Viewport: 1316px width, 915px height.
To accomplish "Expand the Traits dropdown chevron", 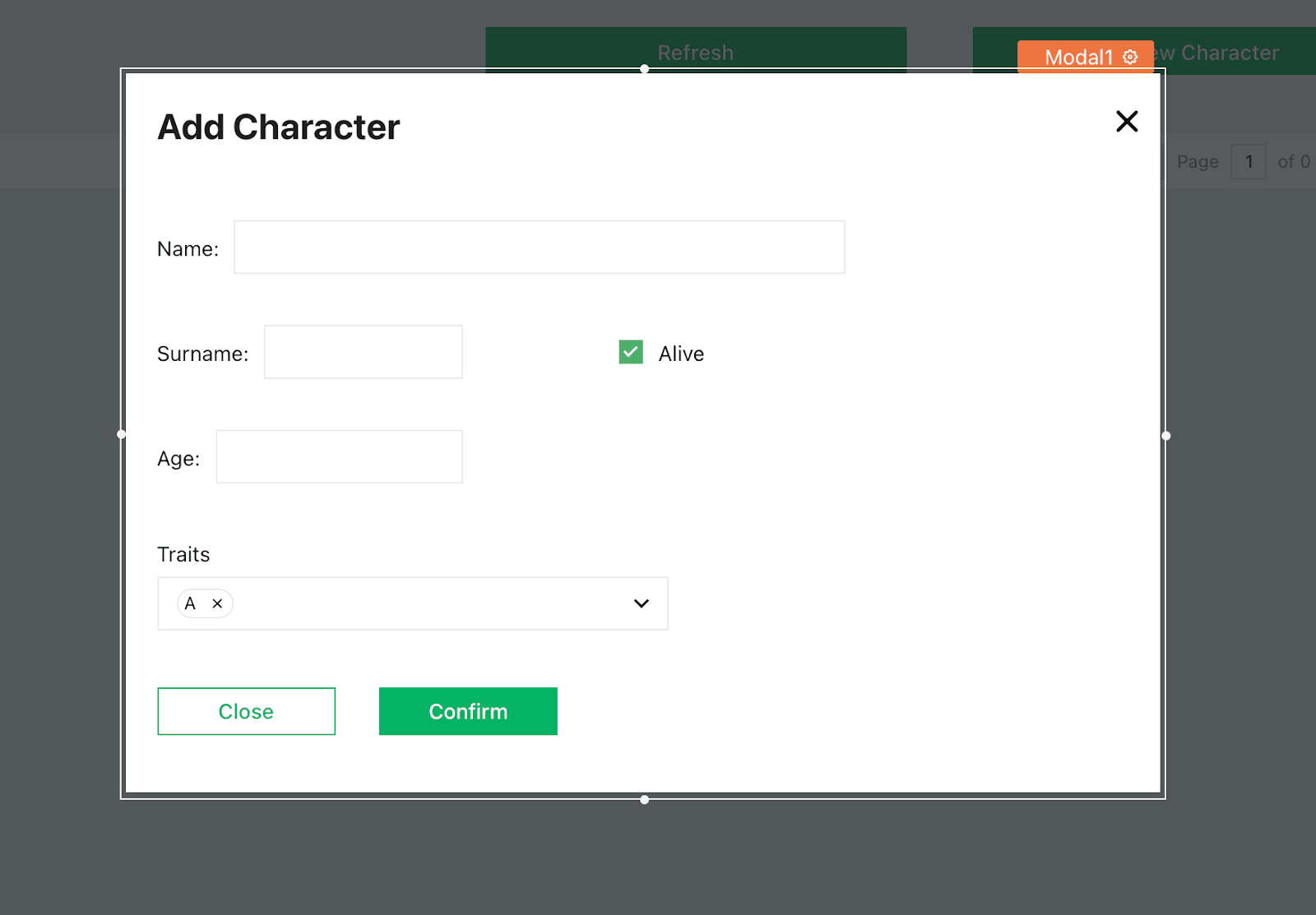I will pyautogui.click(x=642, y=603).
